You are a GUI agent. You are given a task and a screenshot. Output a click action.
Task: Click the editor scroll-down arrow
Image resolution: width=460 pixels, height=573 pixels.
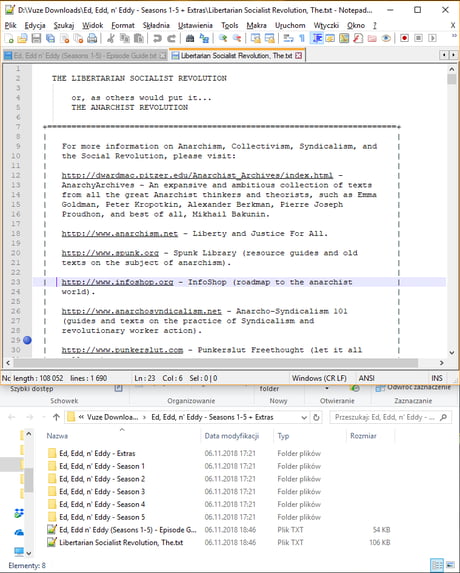(452, 353)
